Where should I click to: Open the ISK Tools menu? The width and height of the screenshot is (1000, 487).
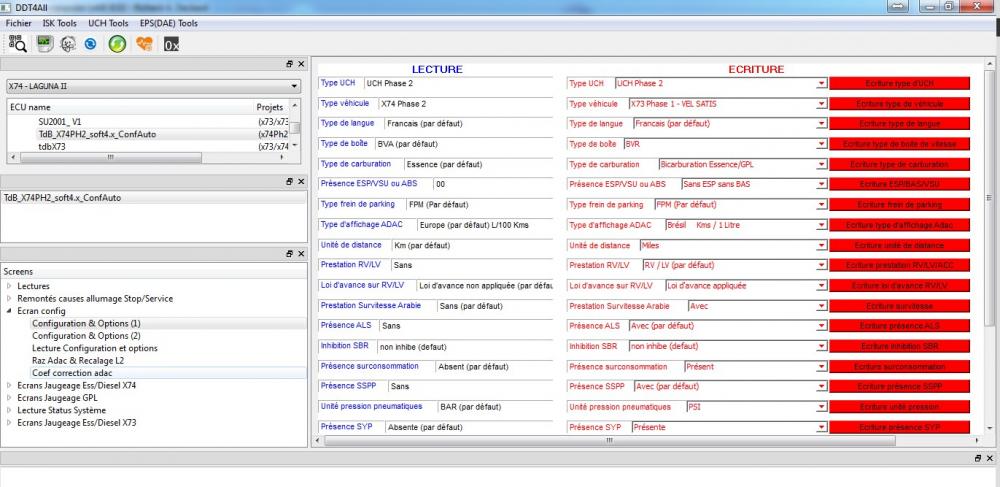pyautogui.click(x=59, y=23)
